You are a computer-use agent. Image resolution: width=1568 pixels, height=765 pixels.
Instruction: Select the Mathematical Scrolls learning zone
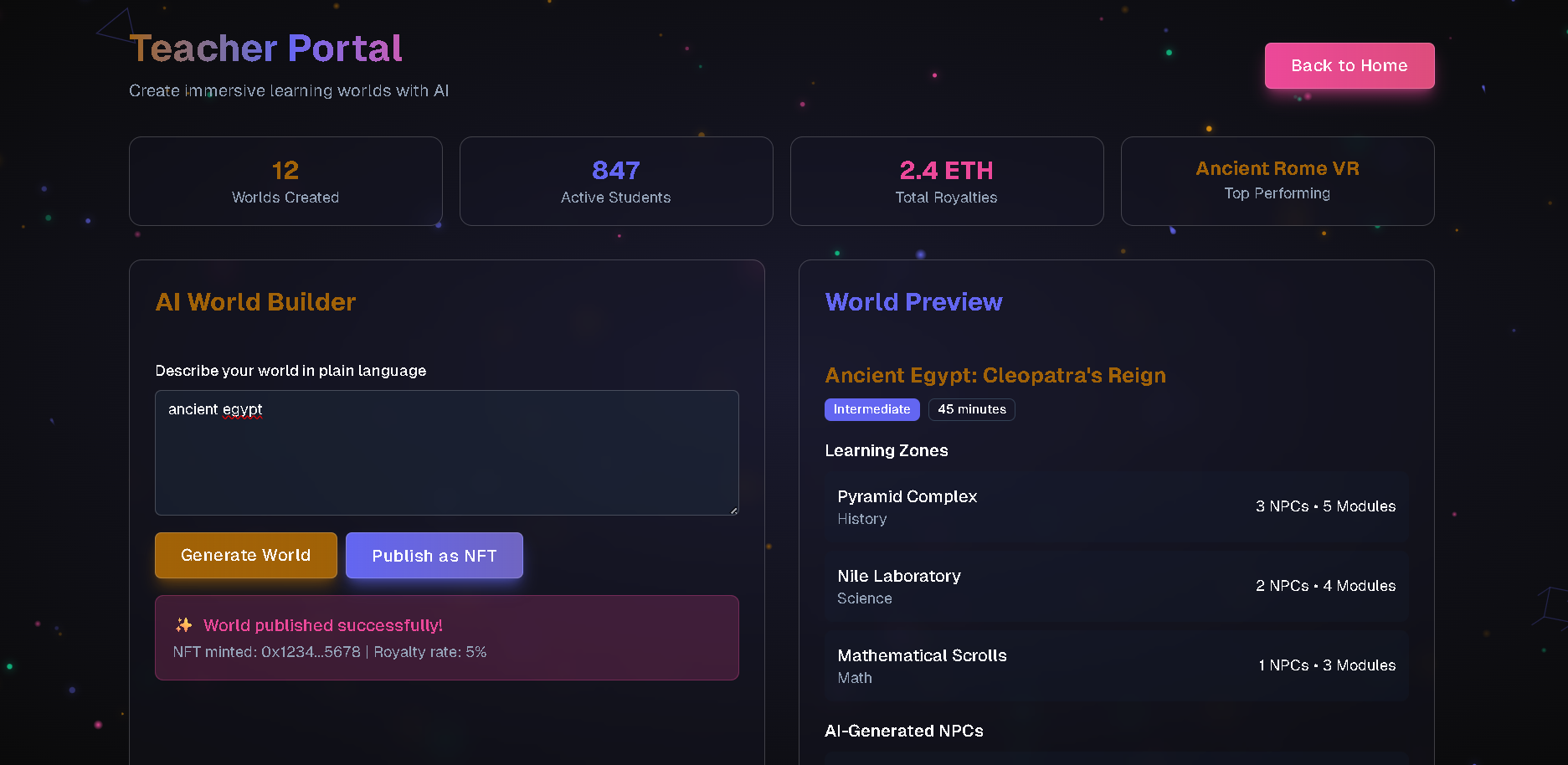[x=1117, y=665]
